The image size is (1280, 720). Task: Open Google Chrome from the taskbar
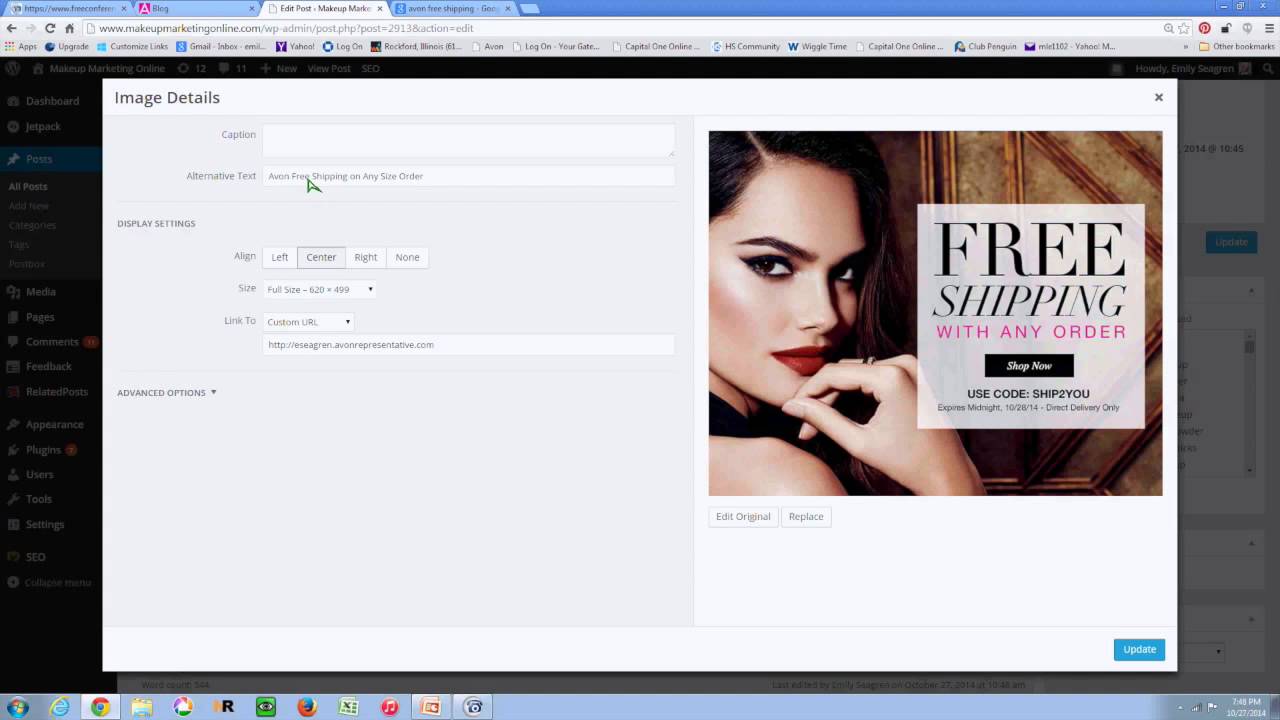(100, 707)
